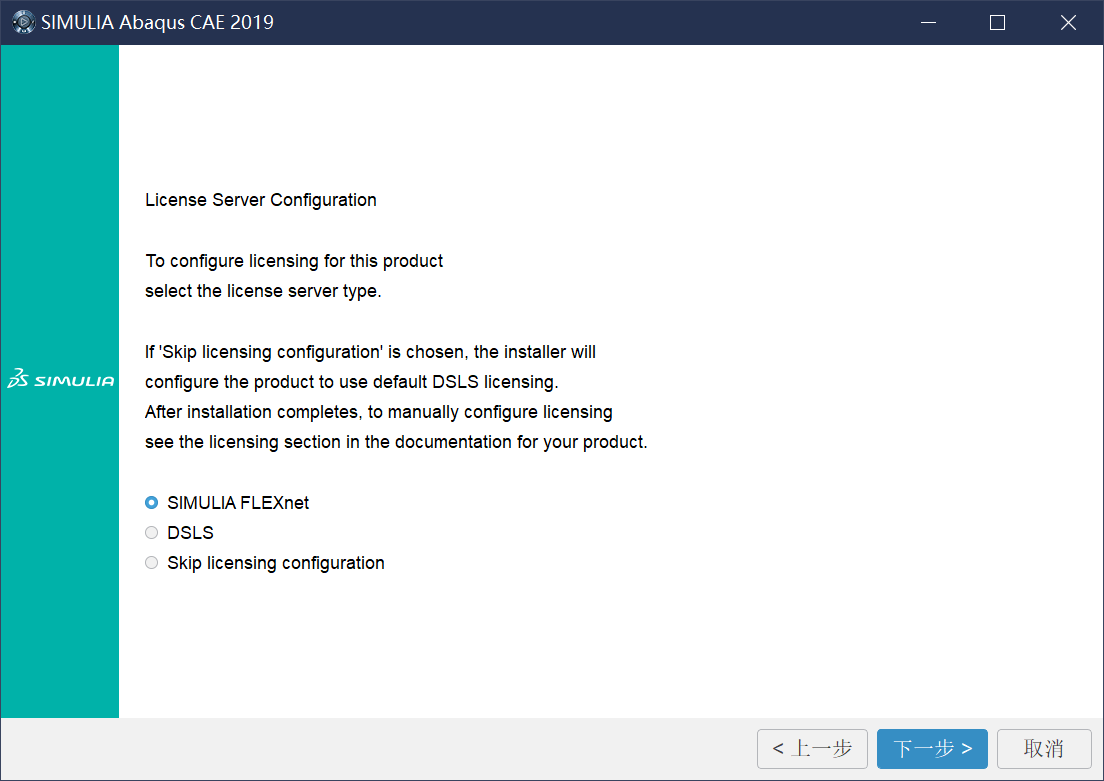Close the Abaqus CAE 2019 installer
The height and width of the screenshot is (781, 1104).
(x=1068, y=22)
